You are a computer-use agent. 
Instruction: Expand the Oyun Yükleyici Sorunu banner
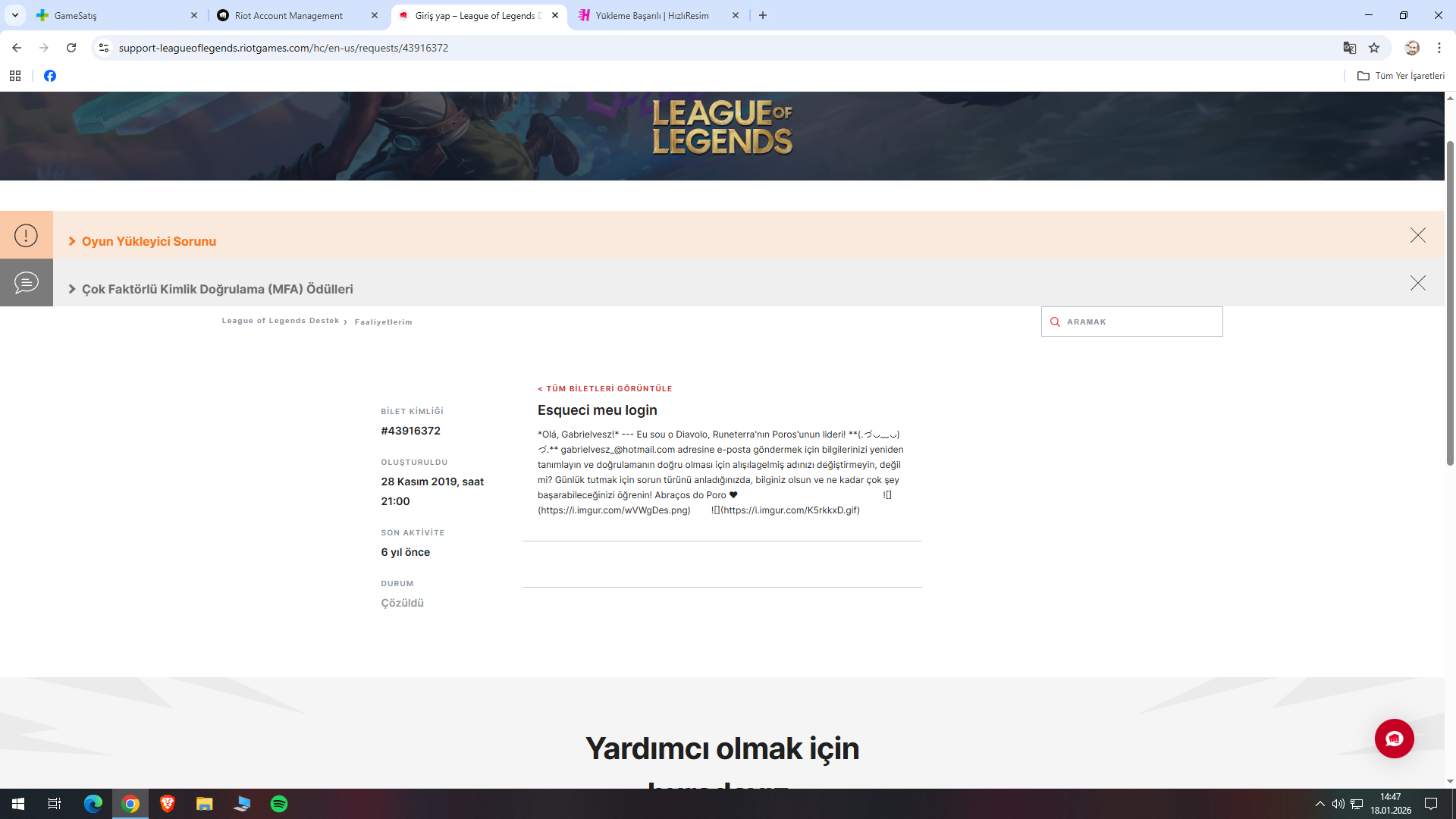pyautogui.click(x=142, y=241)
